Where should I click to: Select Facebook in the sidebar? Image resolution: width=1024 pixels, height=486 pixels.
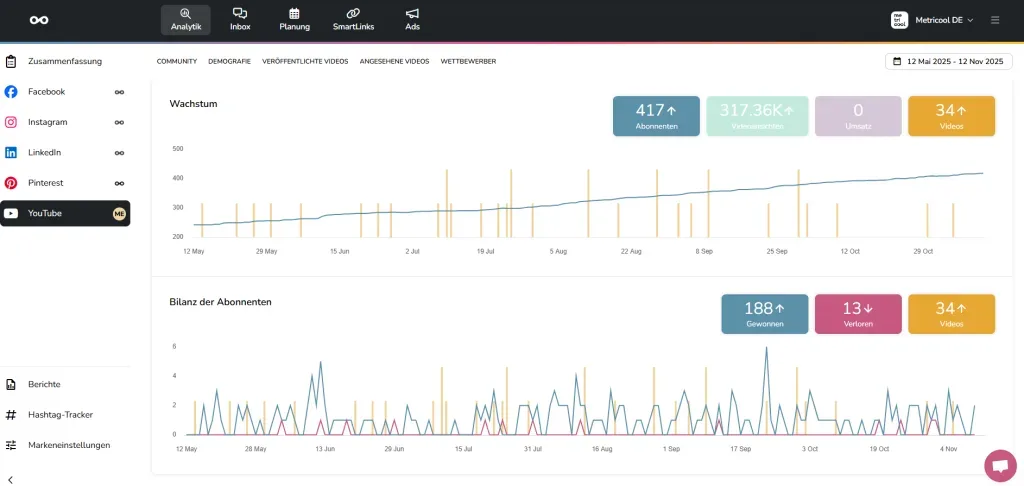[47, 92]
